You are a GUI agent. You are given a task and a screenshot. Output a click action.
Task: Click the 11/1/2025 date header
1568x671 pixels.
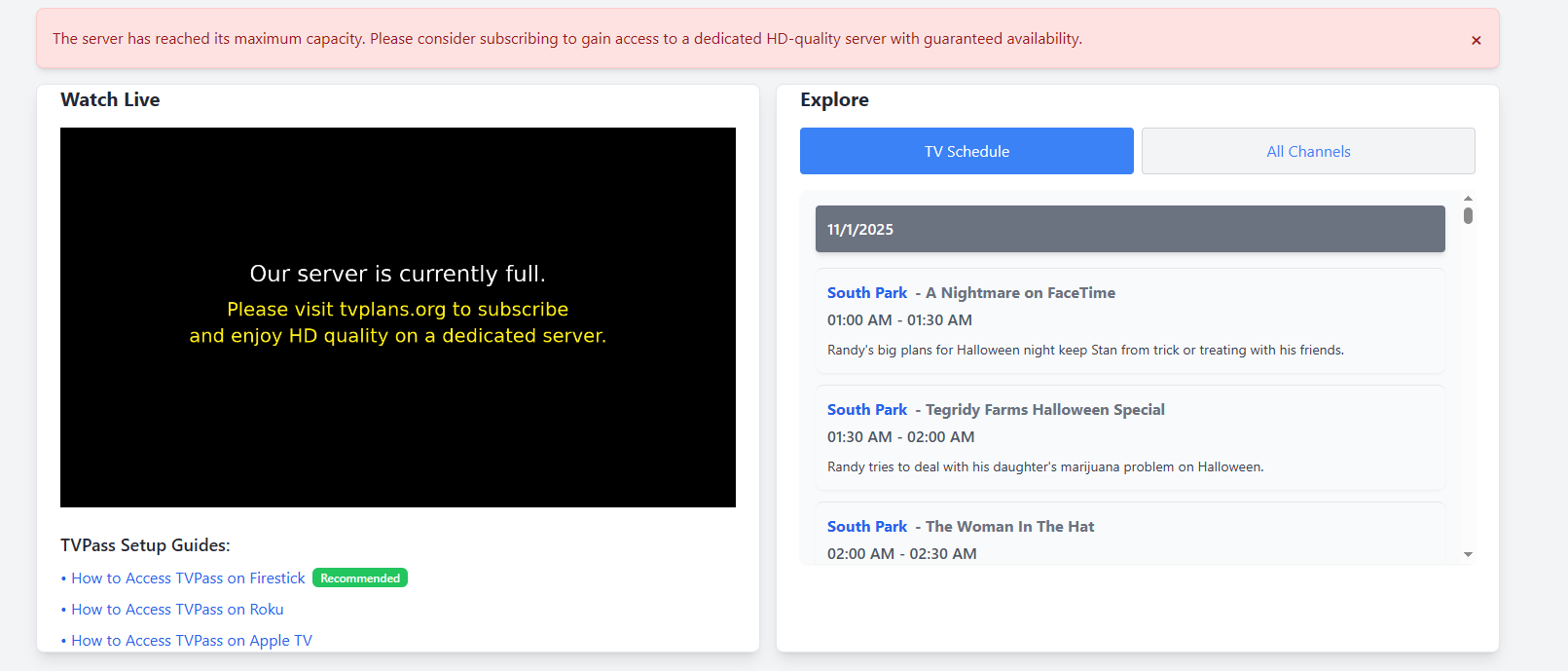[1130, 229]
